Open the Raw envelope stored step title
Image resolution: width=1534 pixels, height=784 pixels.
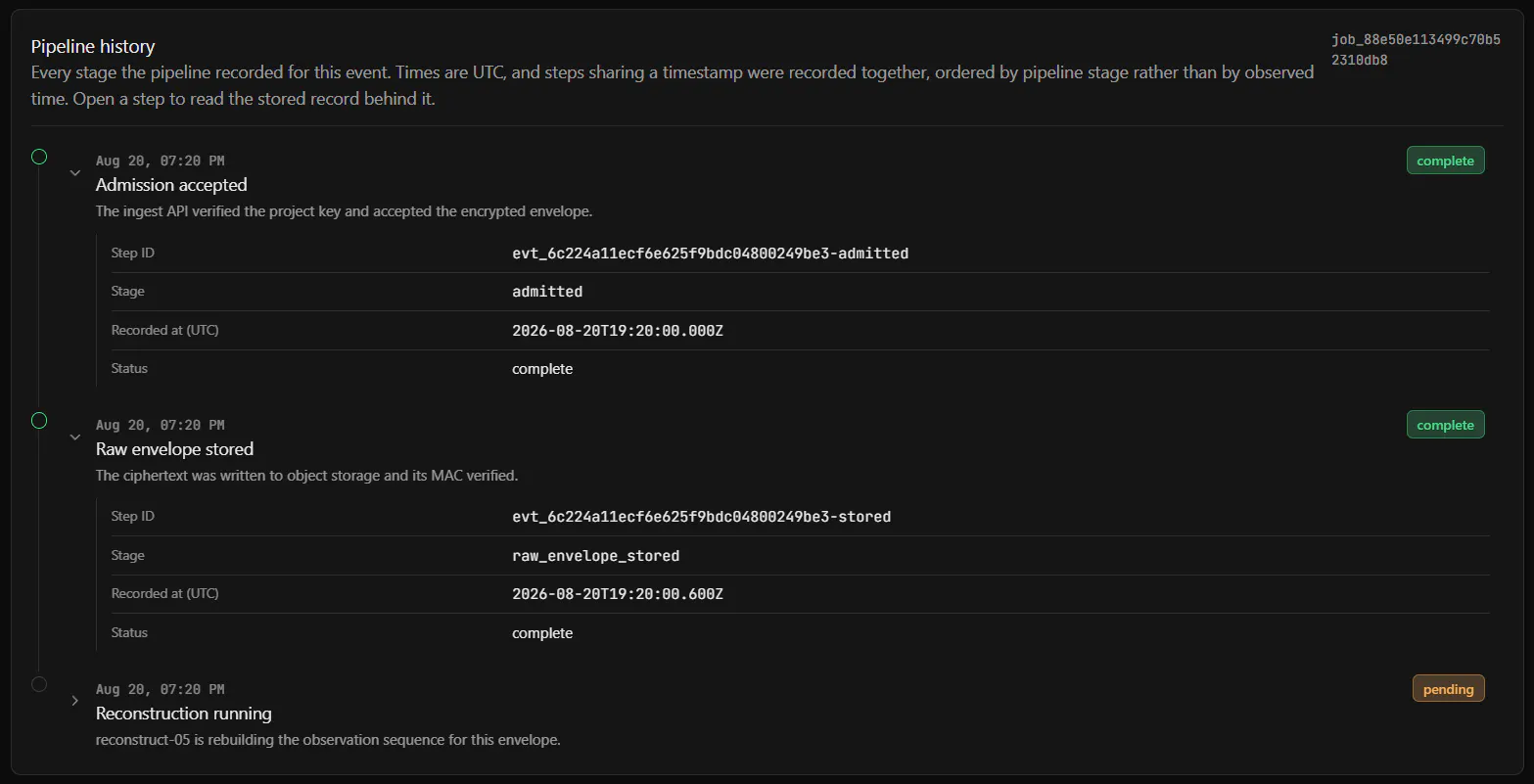[x=174, y=449]
